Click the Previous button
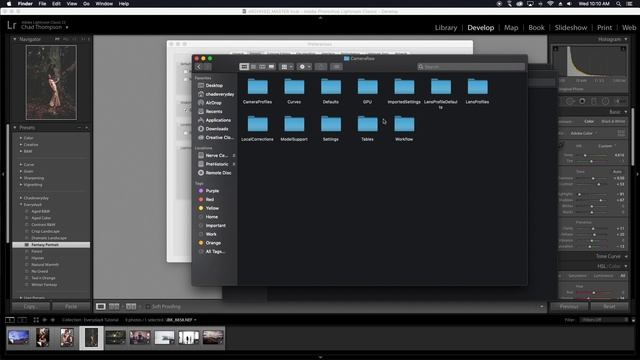 point(569,307)
